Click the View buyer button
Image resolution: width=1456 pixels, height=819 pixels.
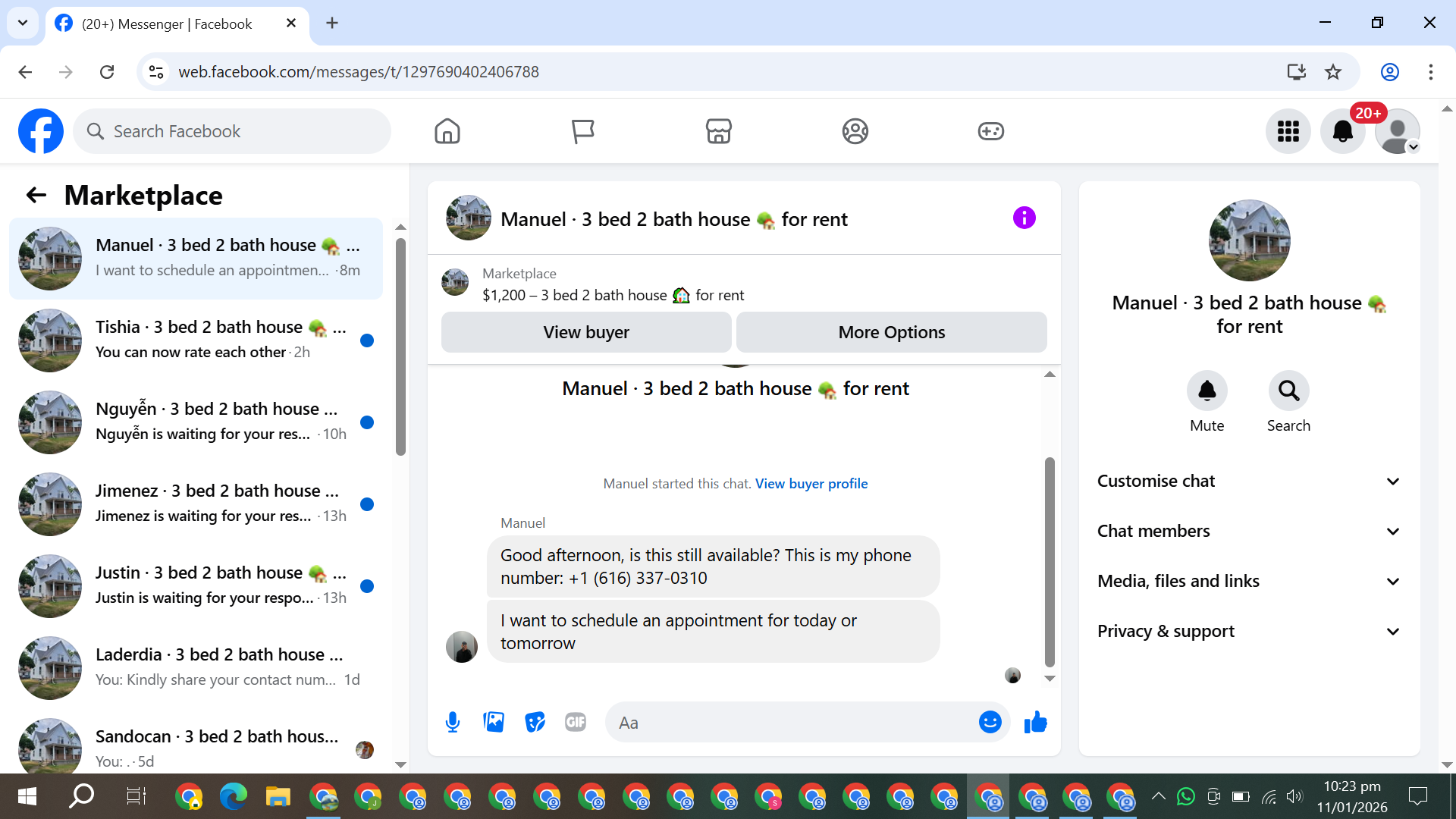coord(586,332)
